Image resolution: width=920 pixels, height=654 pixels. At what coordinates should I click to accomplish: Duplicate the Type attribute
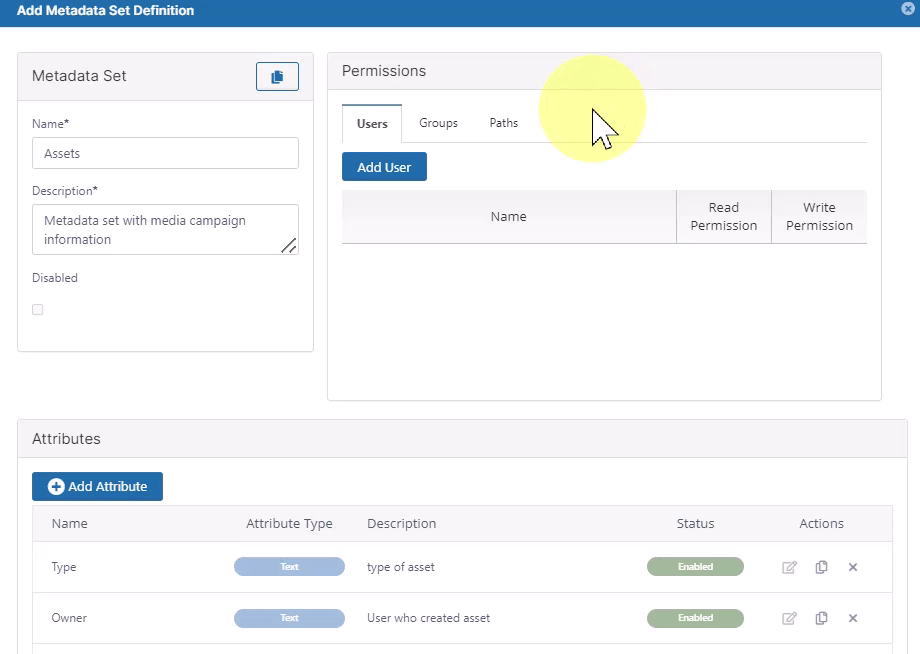point(821,567)
